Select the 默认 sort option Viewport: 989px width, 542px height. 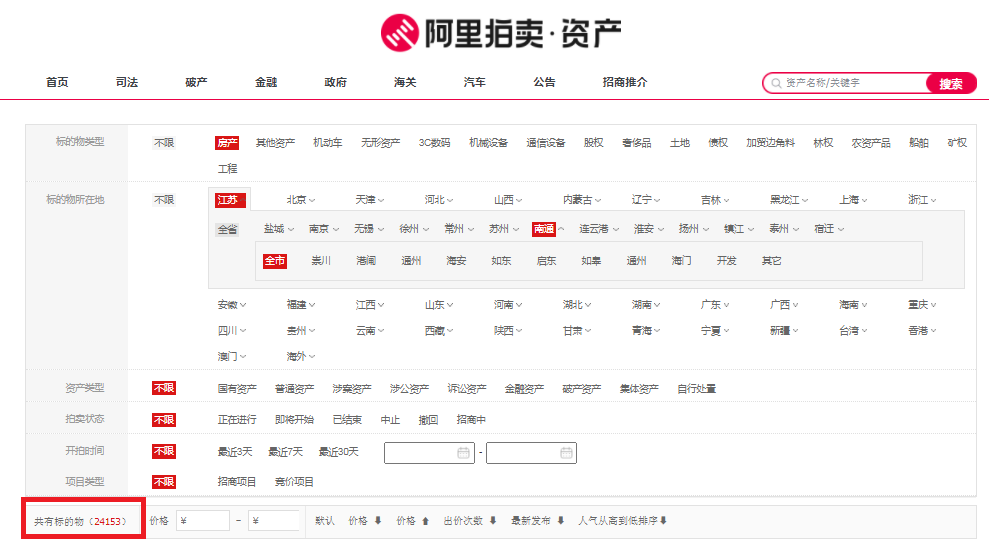325,521
